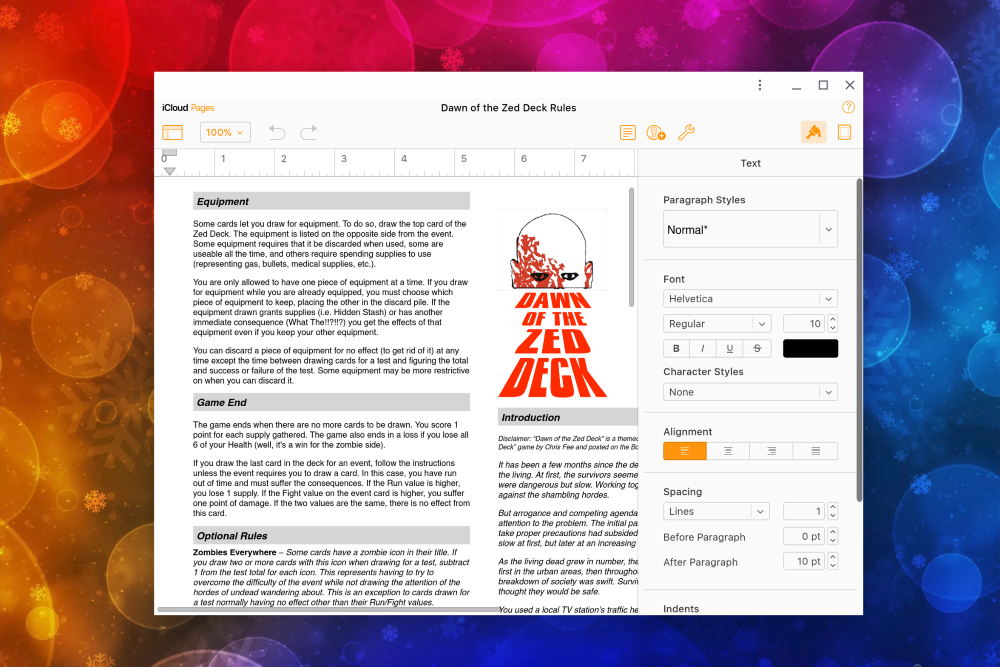Open the text color swatch
Image resolution: width=1000 pixels, height=667 pixels.
click(x=810, y=347)
